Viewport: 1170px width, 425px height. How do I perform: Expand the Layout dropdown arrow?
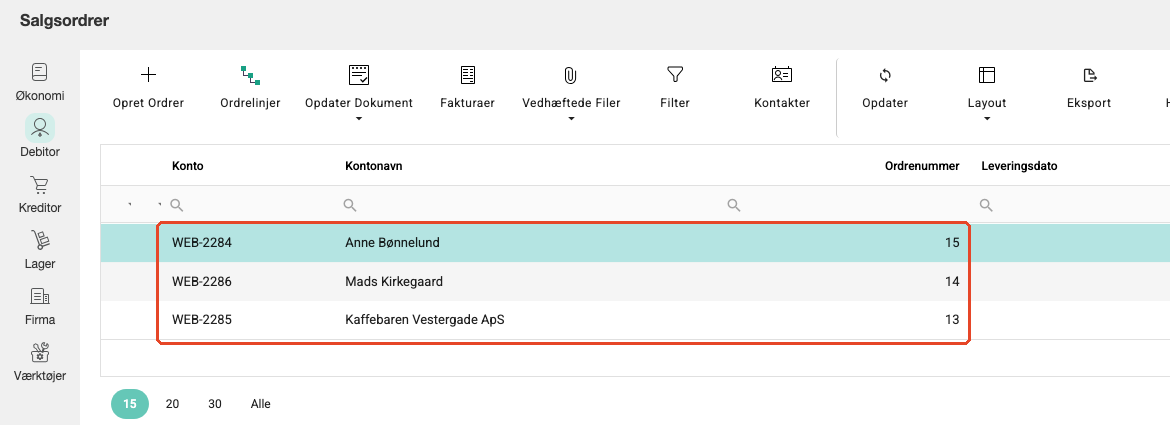986,119
